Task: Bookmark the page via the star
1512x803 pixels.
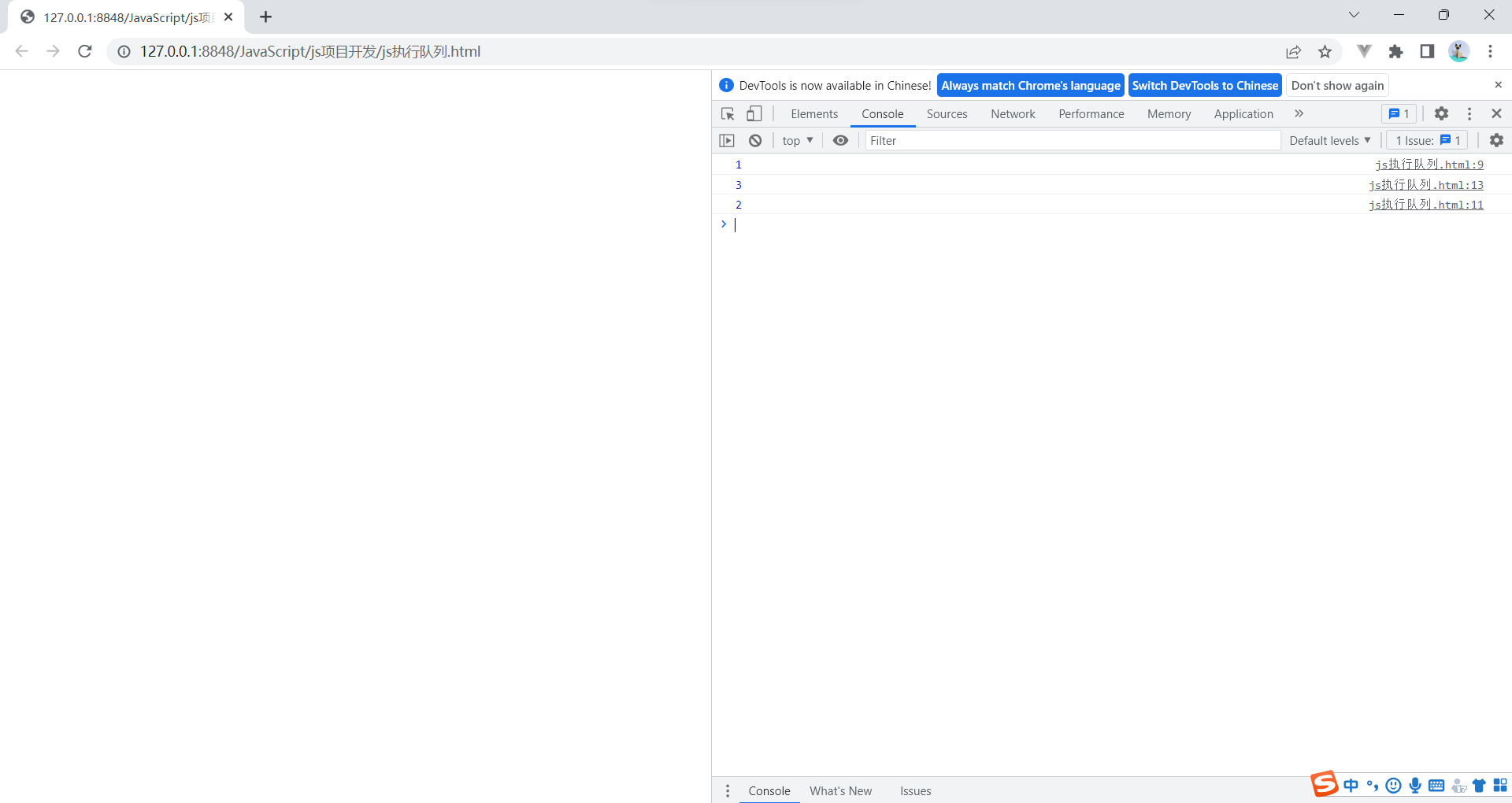Action: (1325, 51)
